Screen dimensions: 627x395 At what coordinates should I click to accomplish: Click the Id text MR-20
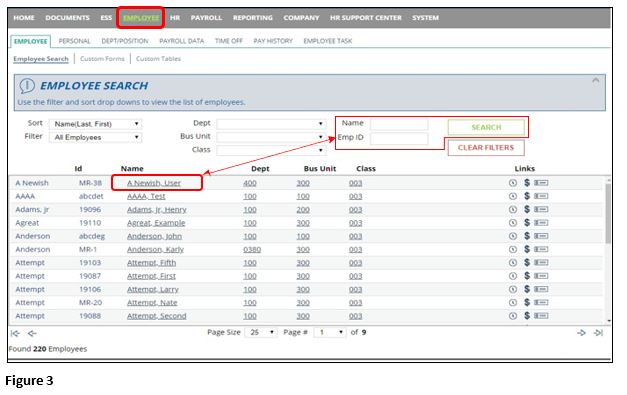90,303
